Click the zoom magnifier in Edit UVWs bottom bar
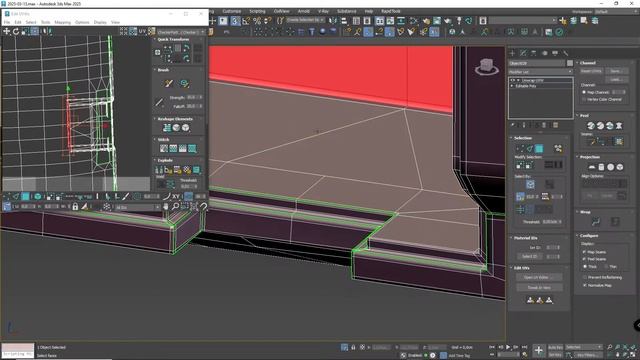 (x=175, y=207)
